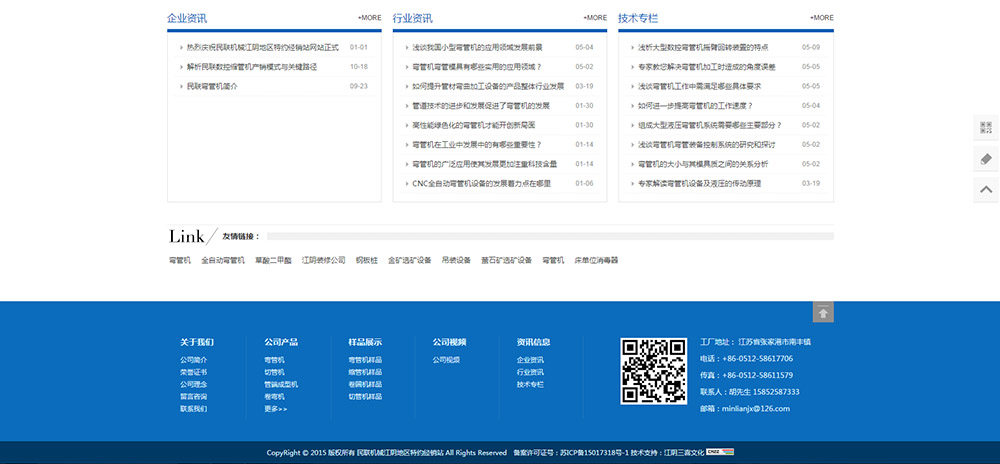Open 更多>> under the footer 公司产品 column

(x=275, y=409)
